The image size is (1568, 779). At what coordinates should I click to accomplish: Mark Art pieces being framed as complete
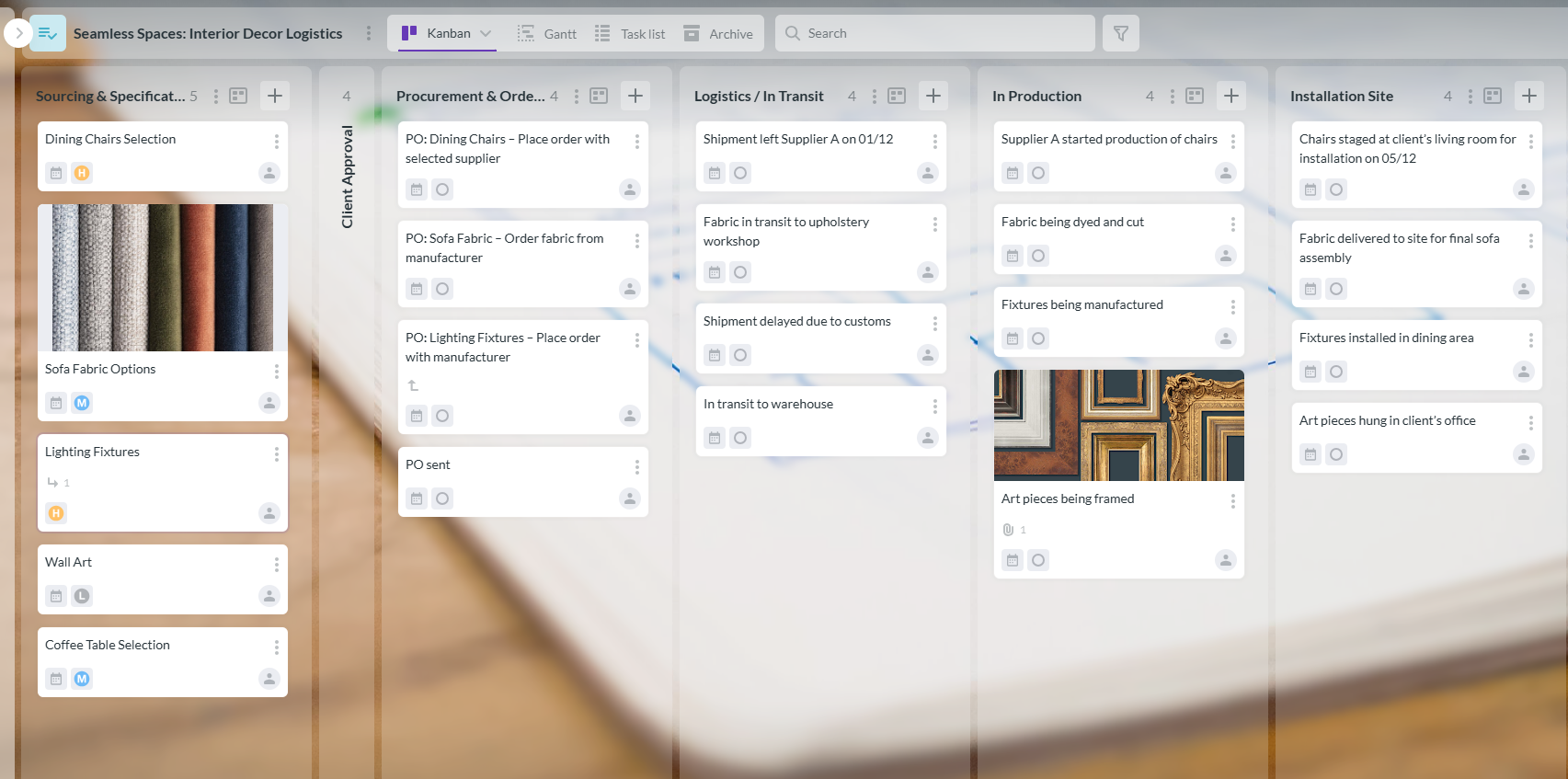(x=1038, y=560)
